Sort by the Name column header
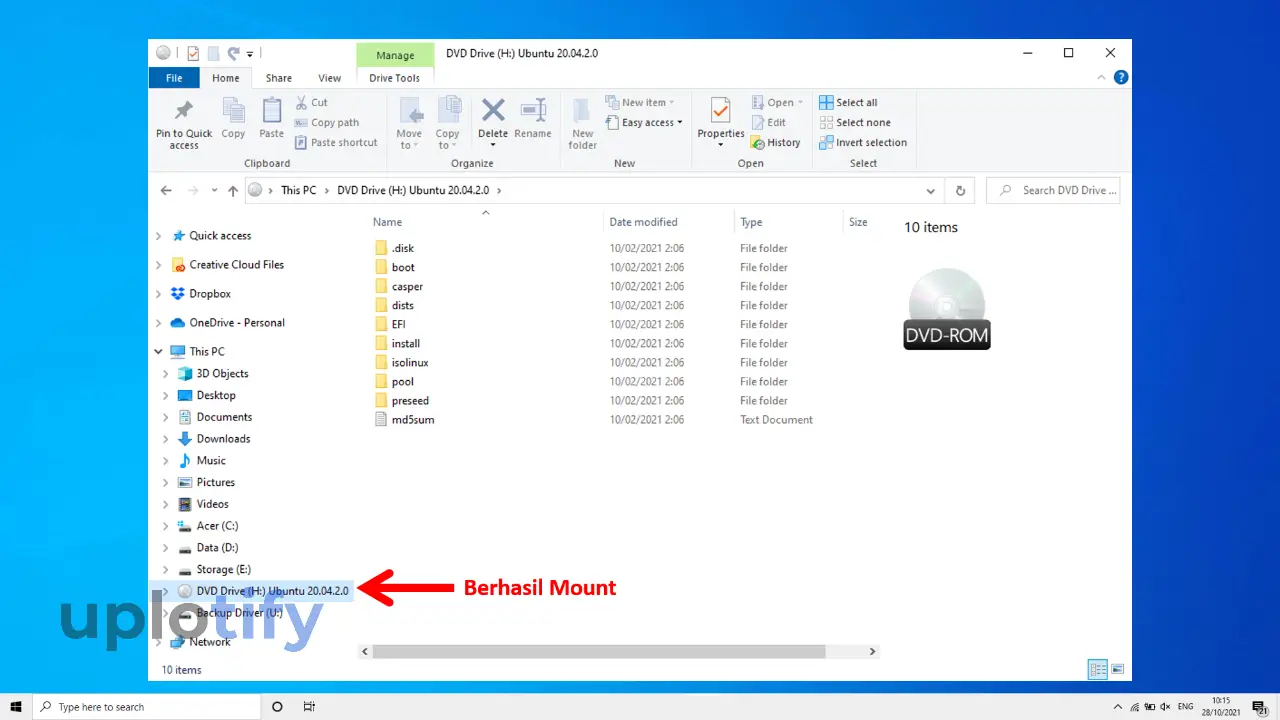Image resolution: width=1280 pixels, height=720 pixels. [x=387, y=222]
